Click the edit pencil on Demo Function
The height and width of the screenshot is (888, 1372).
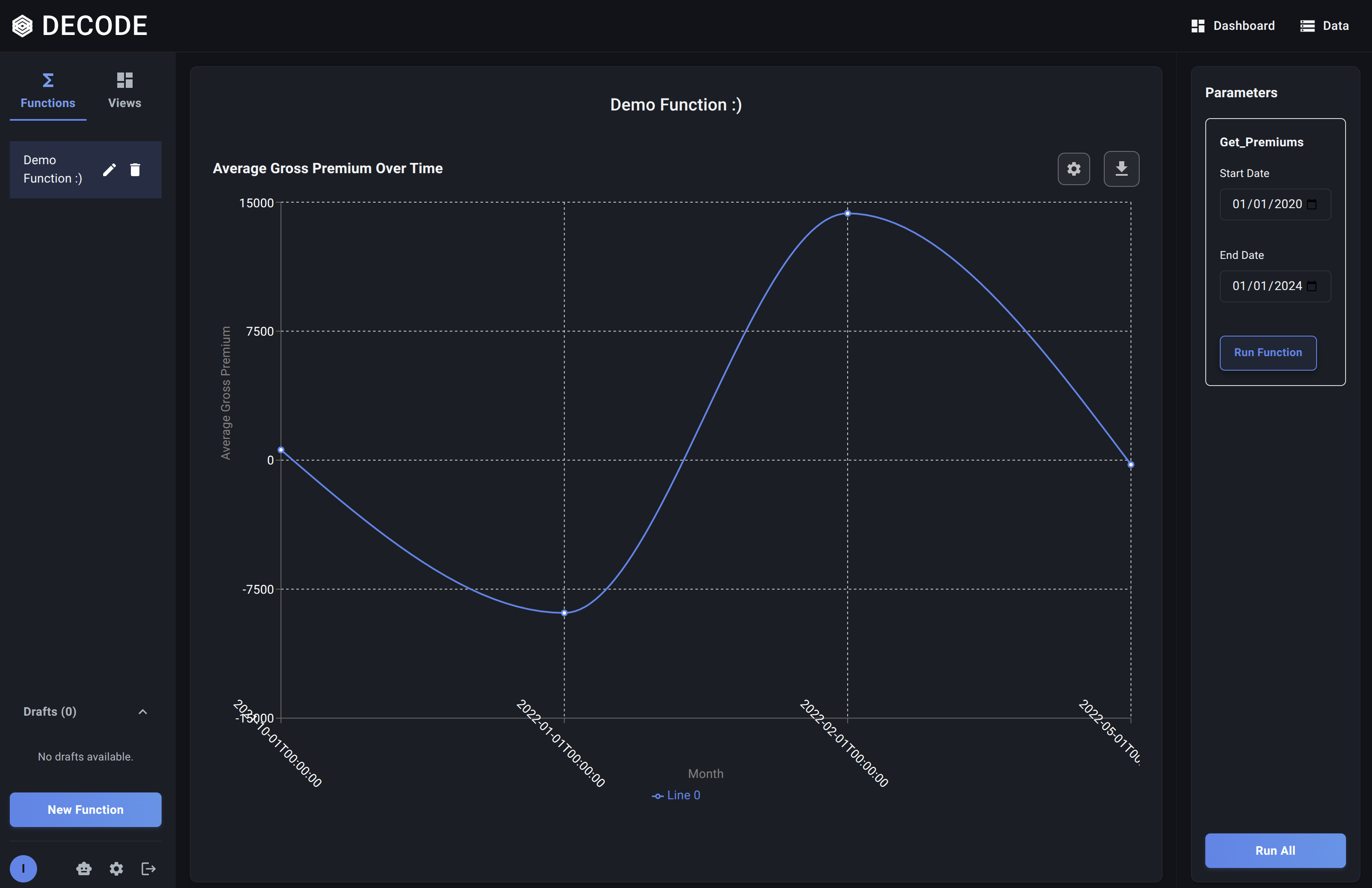[110, 169]
